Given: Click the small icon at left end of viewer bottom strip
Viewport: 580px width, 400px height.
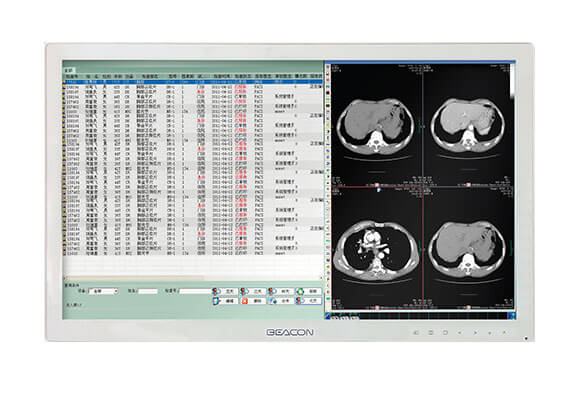Looking at the screenshot, I should coord(327,316).
